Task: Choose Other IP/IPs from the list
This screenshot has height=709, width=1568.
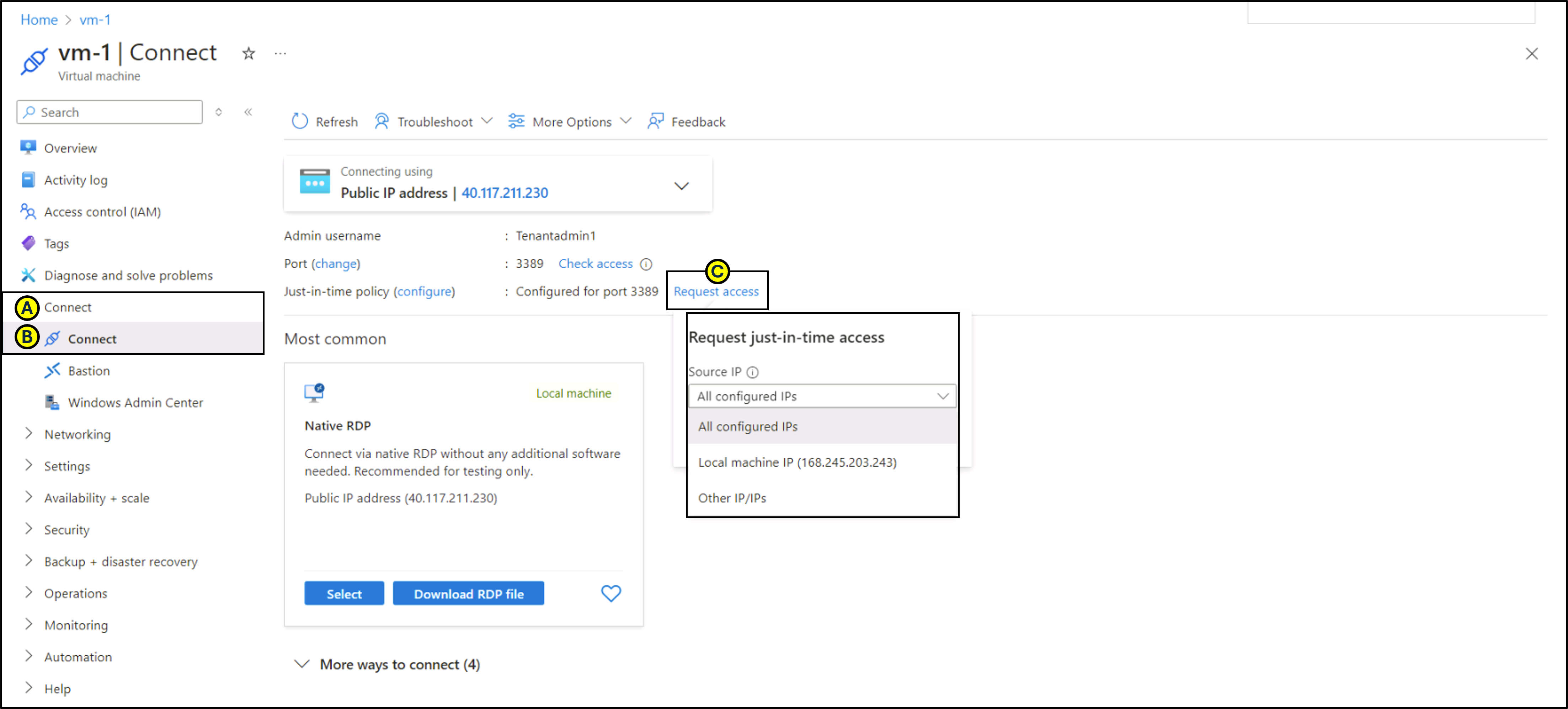Action: point(732,498)
